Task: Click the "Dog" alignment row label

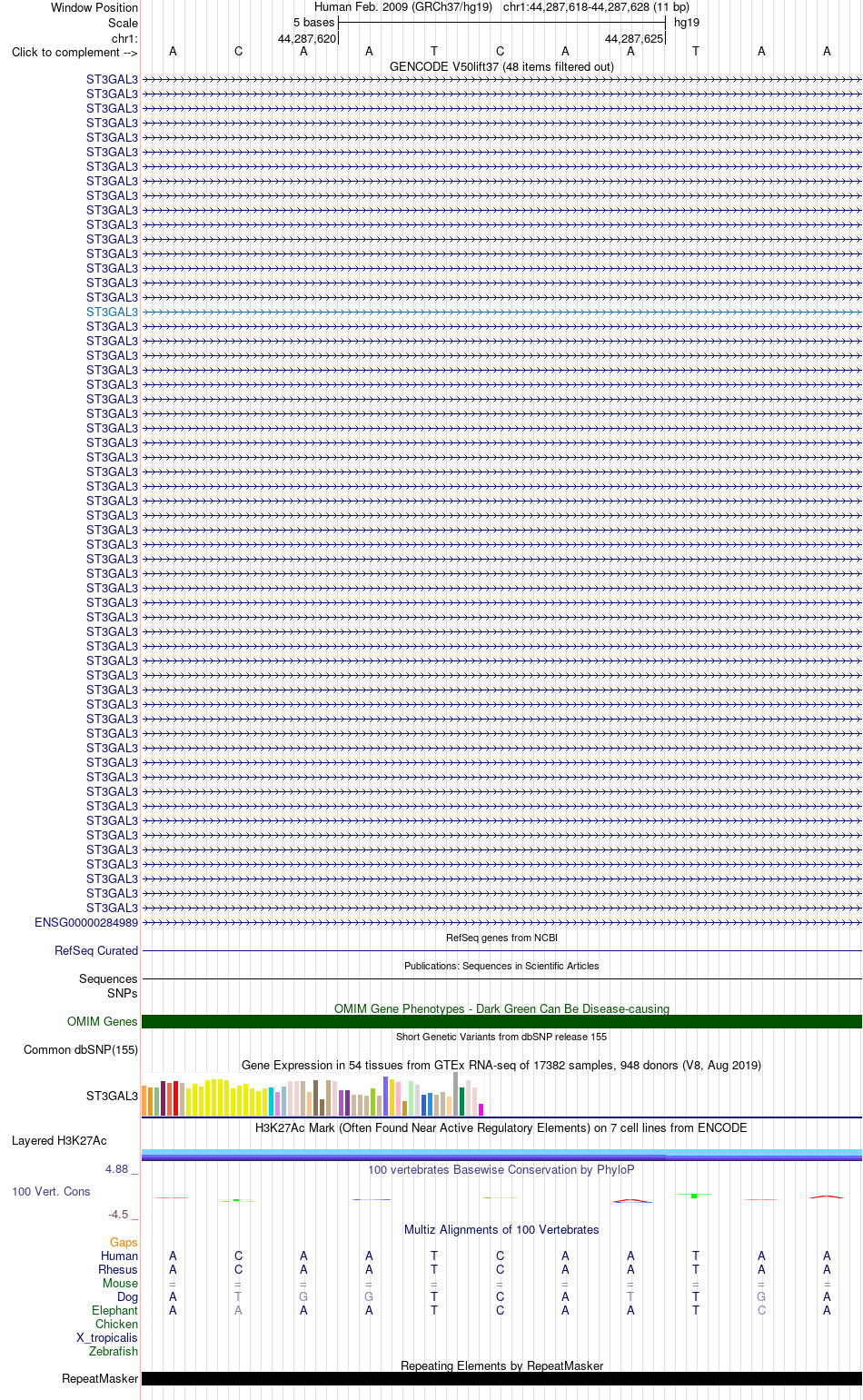Action: click(127, 1296)
